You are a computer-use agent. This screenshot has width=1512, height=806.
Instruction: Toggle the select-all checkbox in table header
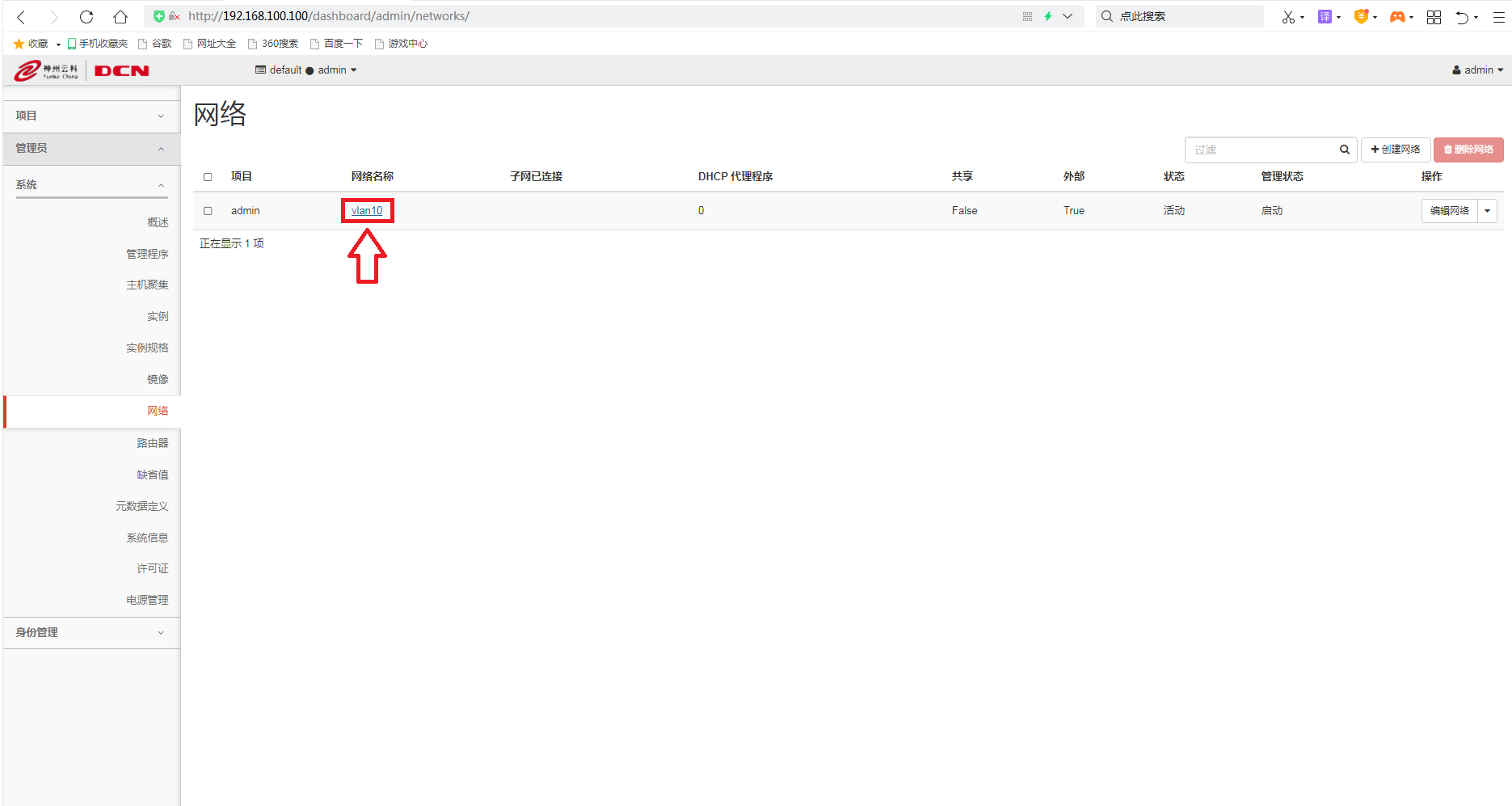coord(208,177)
